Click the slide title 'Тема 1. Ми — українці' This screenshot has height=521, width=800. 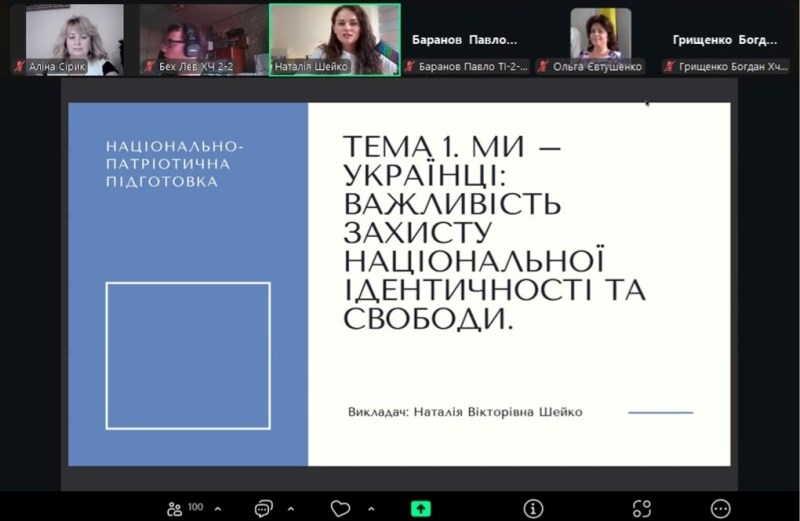click(x=494, y=232)
